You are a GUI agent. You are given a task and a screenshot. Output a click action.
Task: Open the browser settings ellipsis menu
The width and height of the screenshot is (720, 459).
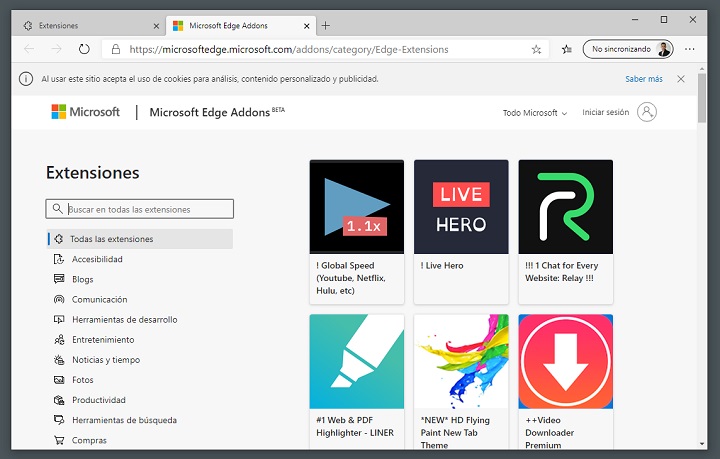689,49
